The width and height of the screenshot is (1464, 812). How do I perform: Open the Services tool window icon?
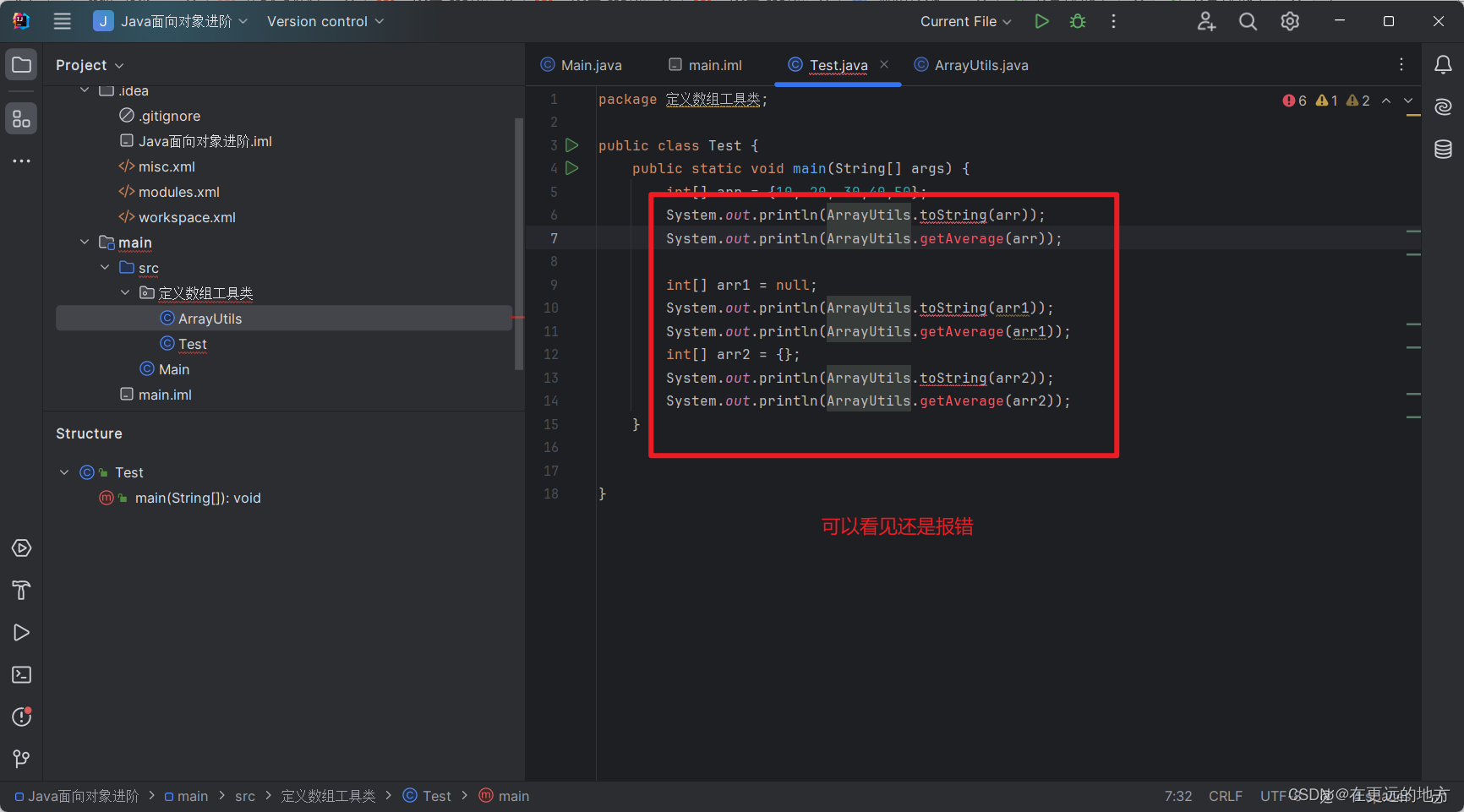pyautogui.click(x=21, y=548)
